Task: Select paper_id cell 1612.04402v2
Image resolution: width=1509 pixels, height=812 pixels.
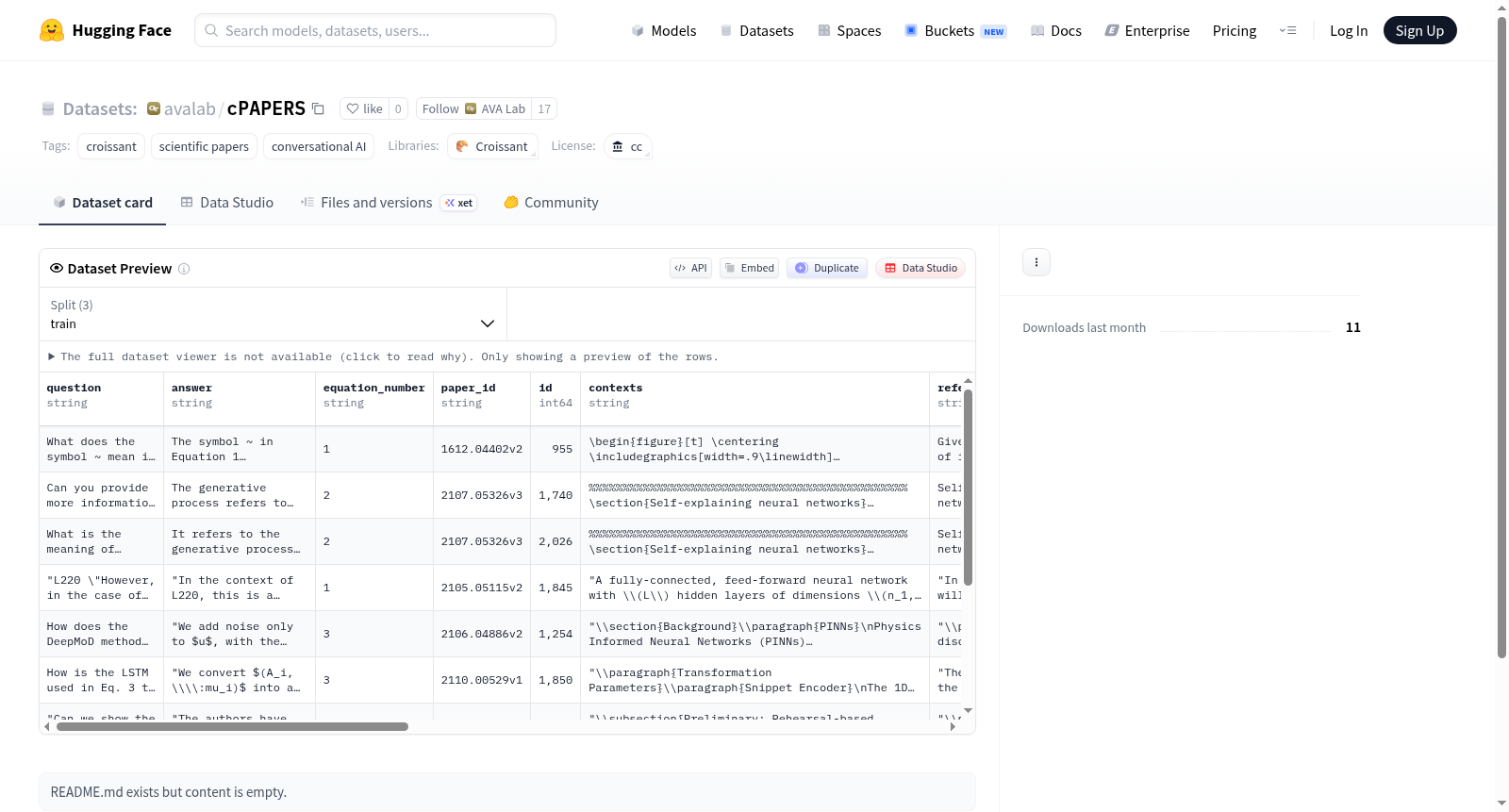Action: click(x=482, y=449)
